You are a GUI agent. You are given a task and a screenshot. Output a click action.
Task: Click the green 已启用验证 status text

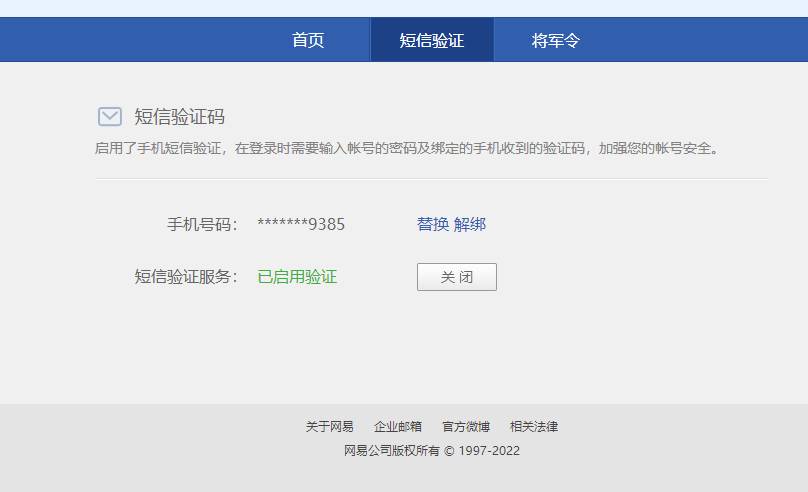click(x=297, y=277)
